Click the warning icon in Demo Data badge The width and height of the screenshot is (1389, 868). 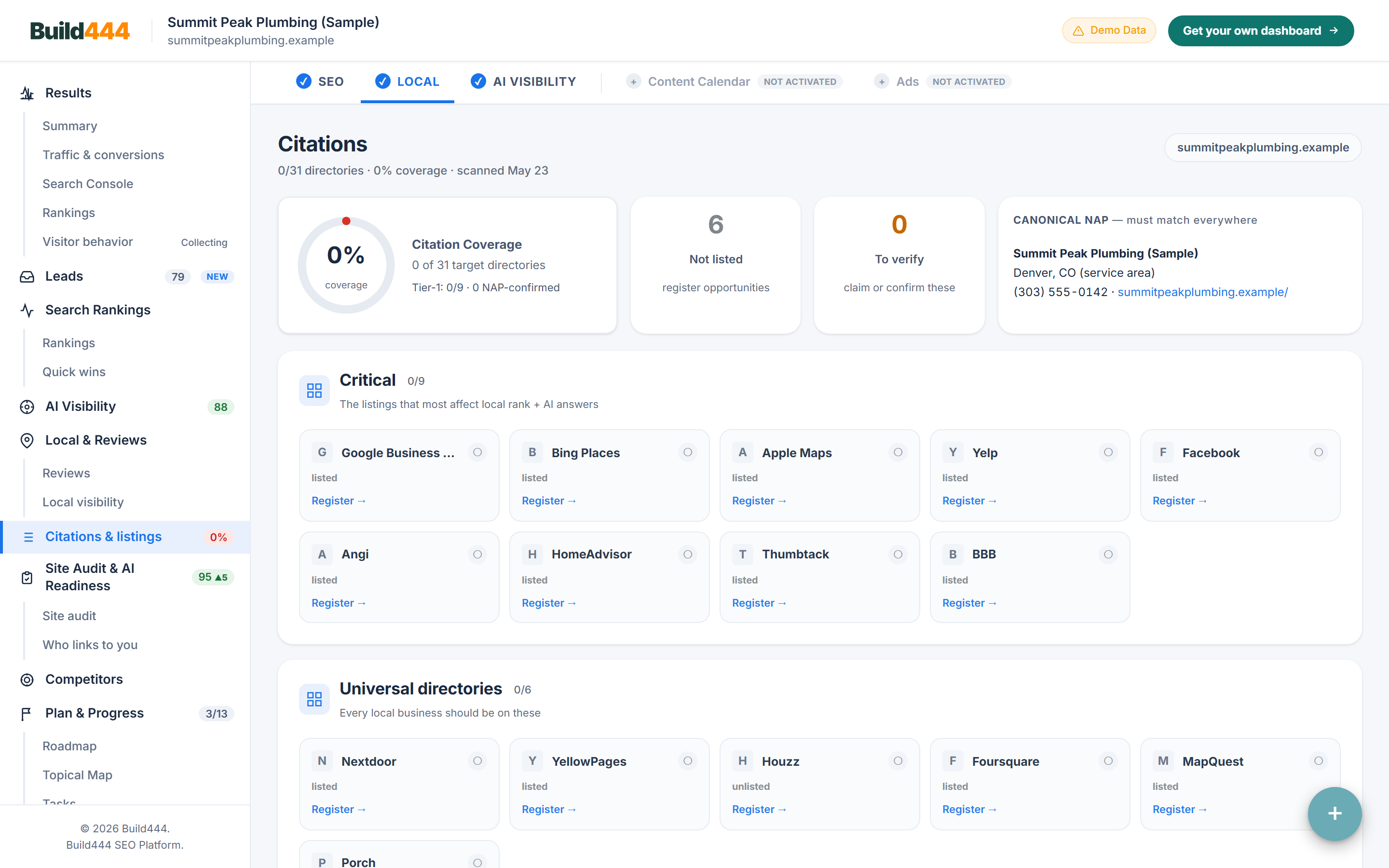[x=1078, y=31]
